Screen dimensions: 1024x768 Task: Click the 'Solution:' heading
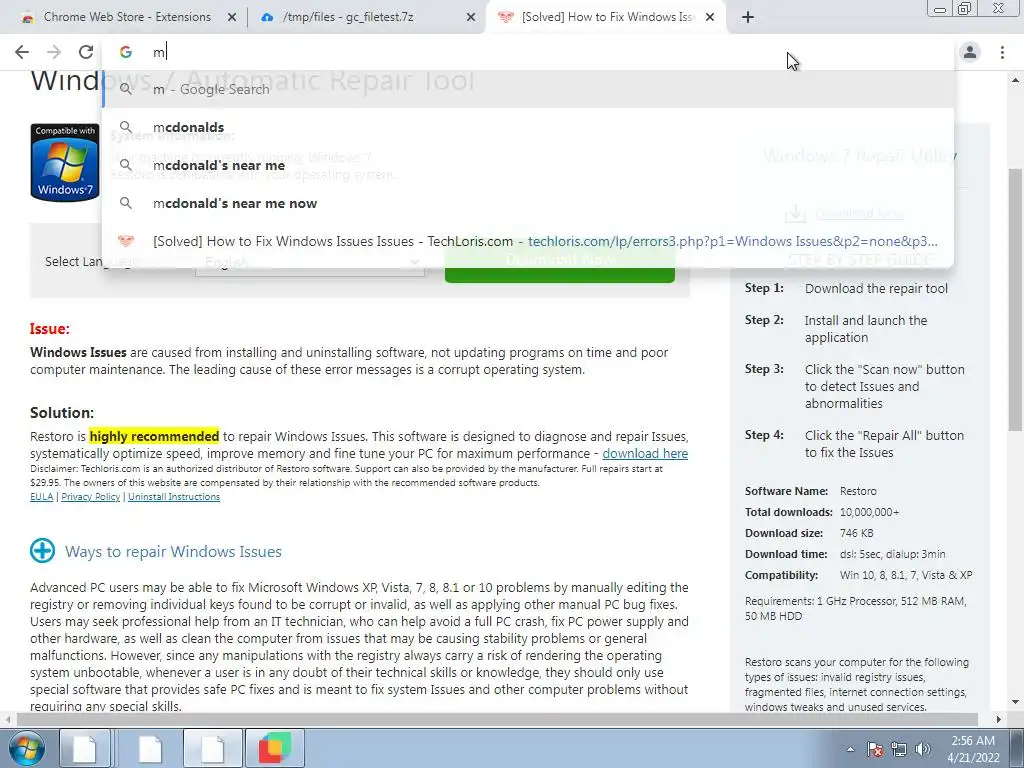(62, 413)
